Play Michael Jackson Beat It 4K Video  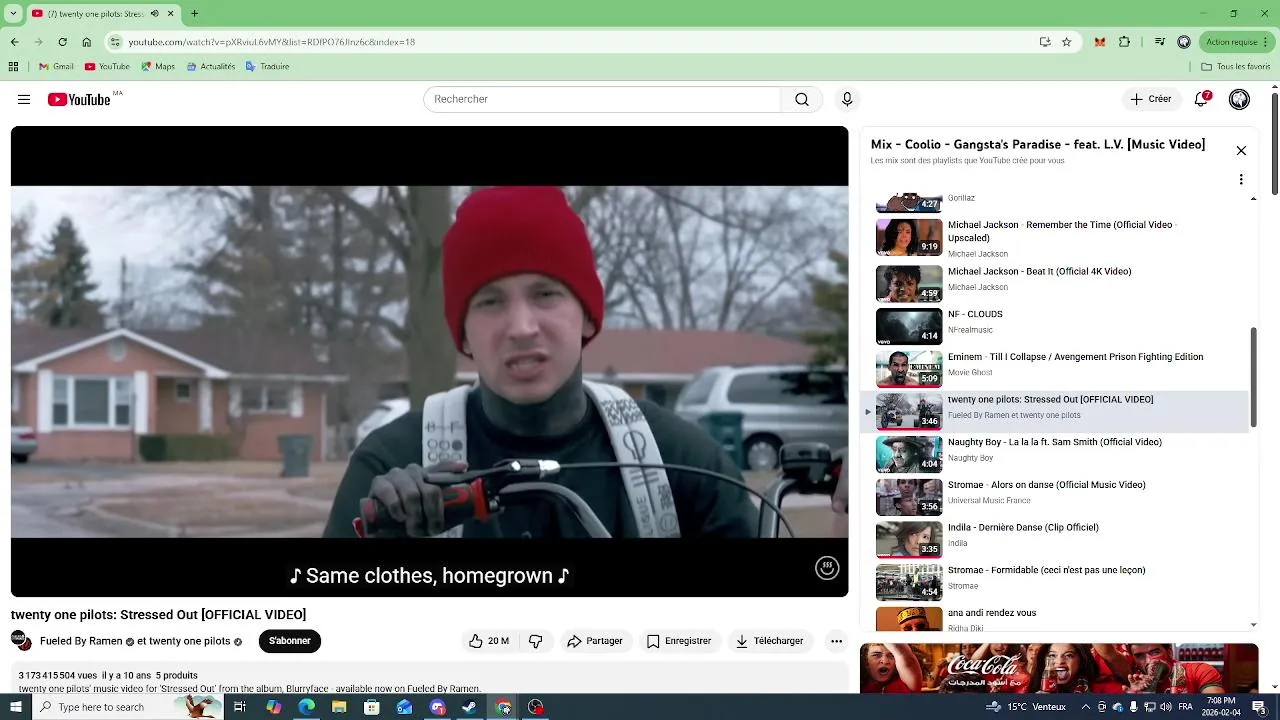click(1055, 283)
